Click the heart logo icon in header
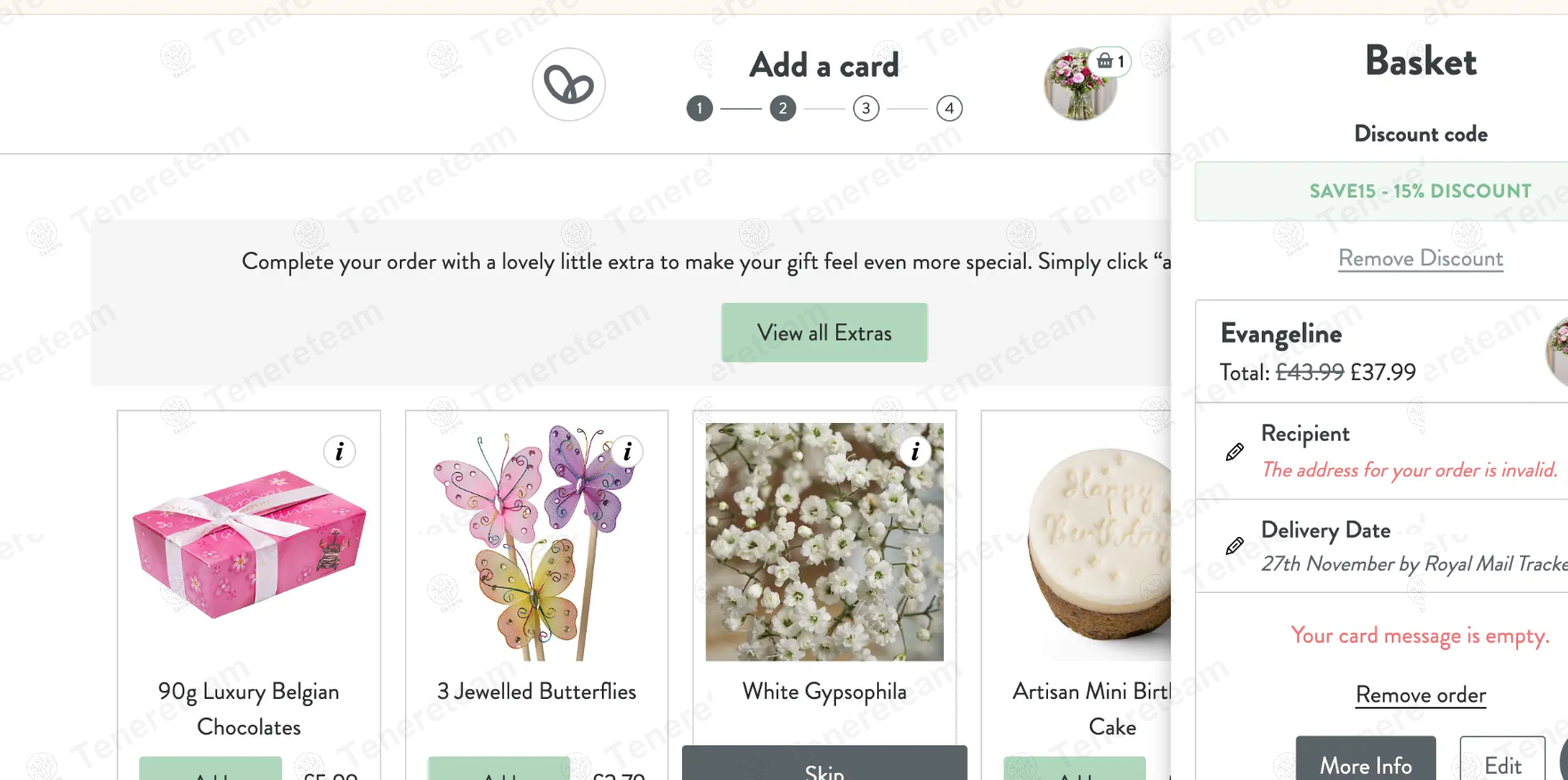This screenshot has width=1568, height=780. click(569, 85)
